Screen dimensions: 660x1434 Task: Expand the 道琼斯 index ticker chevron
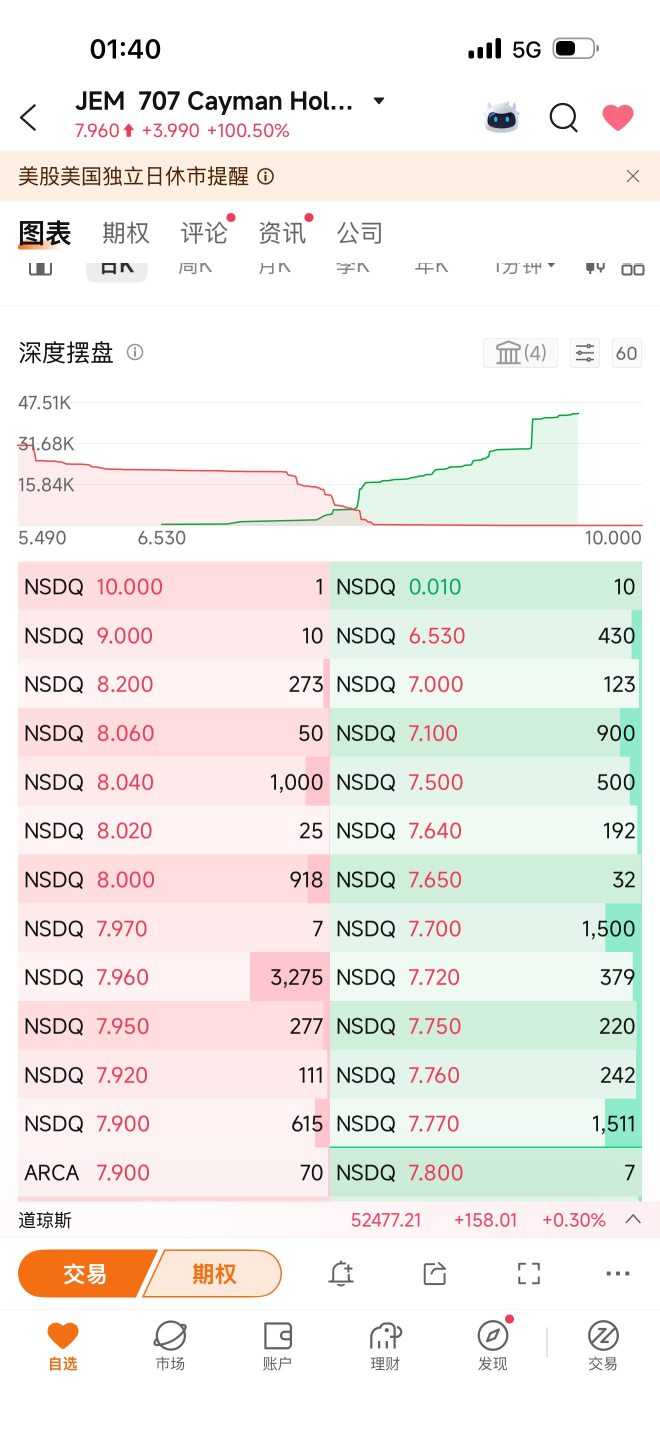click(x=632, y=1219)
